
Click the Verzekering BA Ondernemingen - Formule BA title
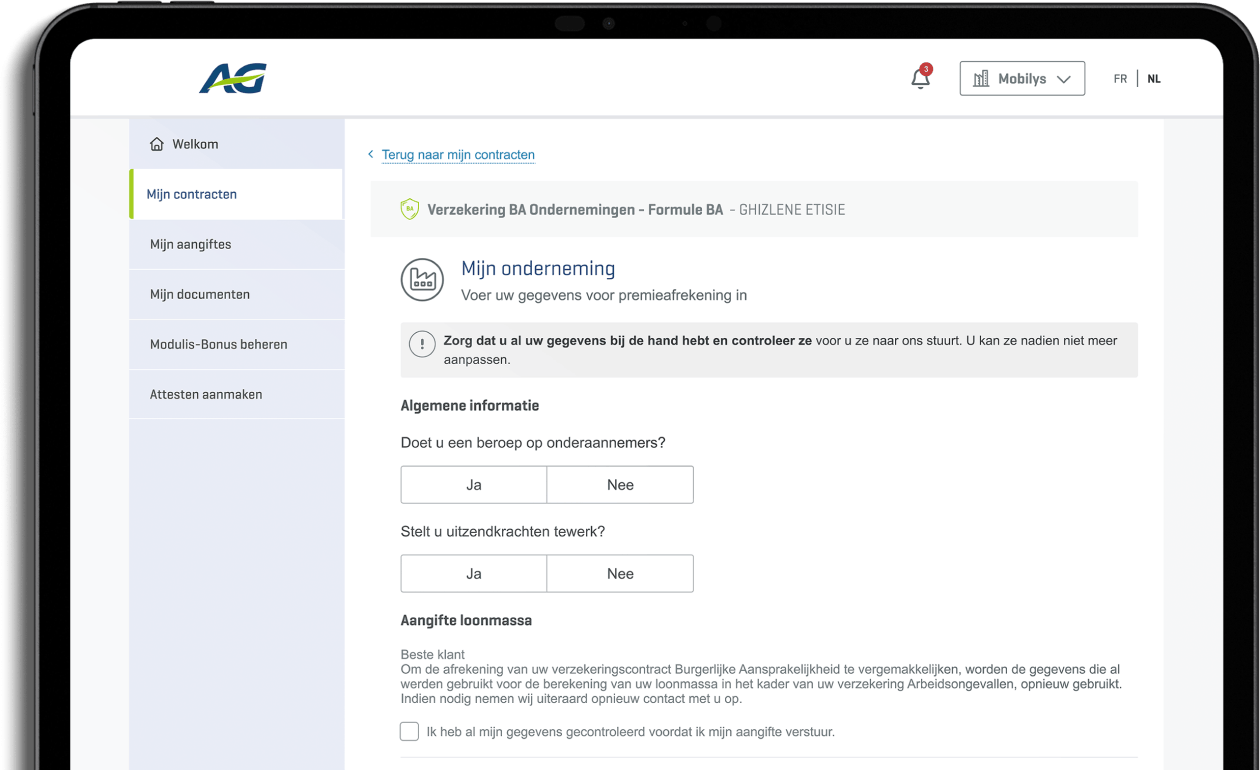[x=575, y=210]
